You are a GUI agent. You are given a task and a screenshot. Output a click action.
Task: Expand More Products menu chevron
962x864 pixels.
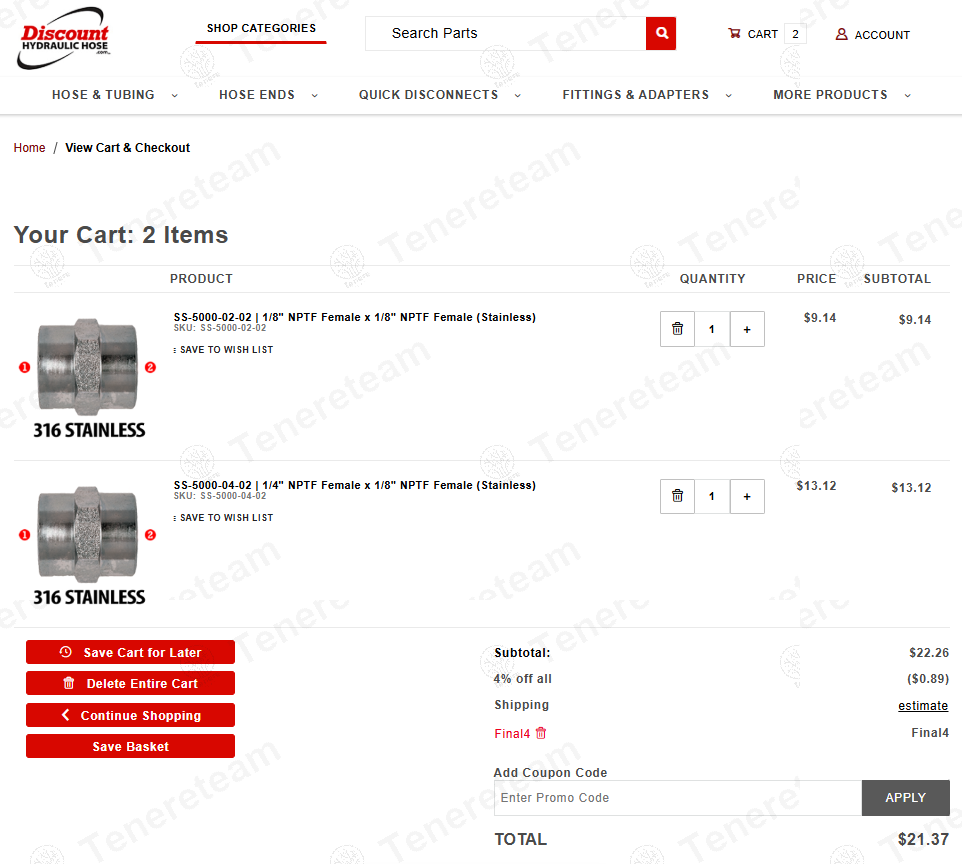point(907,96)
